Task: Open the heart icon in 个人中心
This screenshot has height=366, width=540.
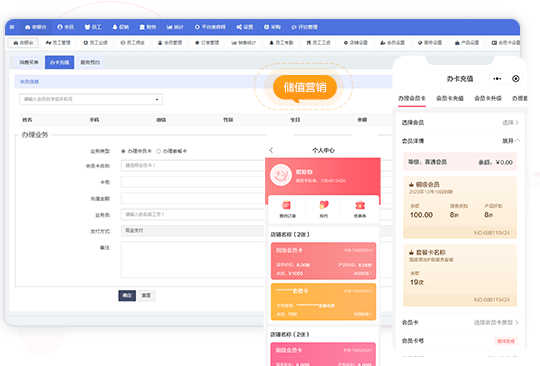Action: pyautogui.click(x=324, y=205)
